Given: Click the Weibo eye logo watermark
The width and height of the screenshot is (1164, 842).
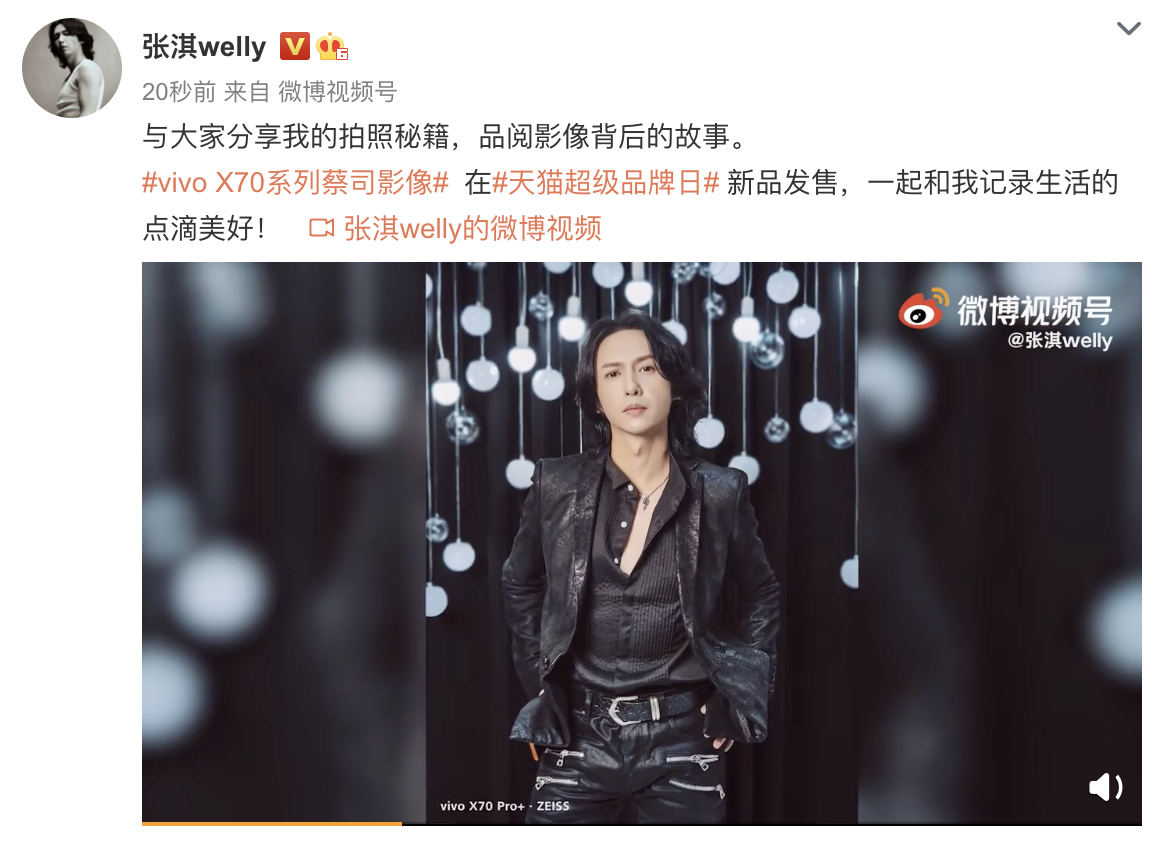Looking at the screenshot, I should coord(923,309).
